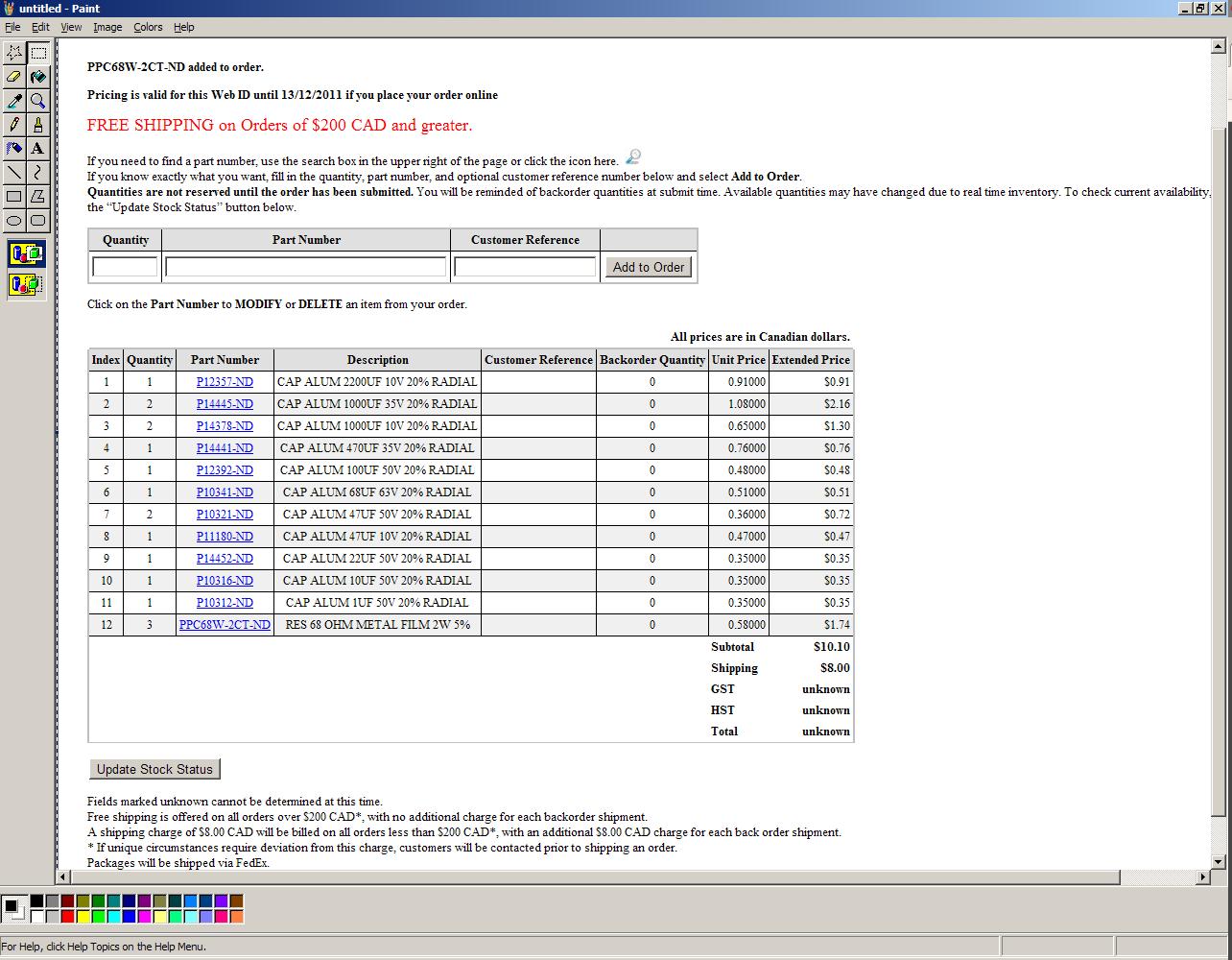Image resolution: width=1232 pixels, height=960 pixels.
Task: Choose the Curve tool
Action: pyautogui.click(x=37, y=173)
